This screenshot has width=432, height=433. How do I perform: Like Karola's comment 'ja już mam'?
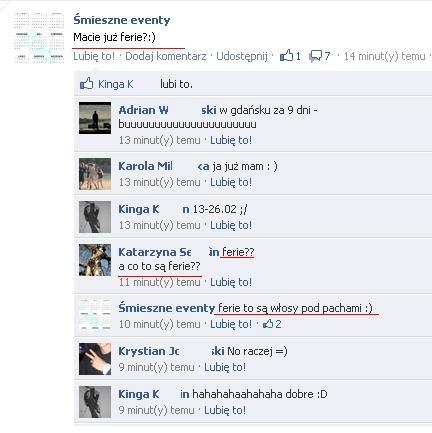(231, 182)
